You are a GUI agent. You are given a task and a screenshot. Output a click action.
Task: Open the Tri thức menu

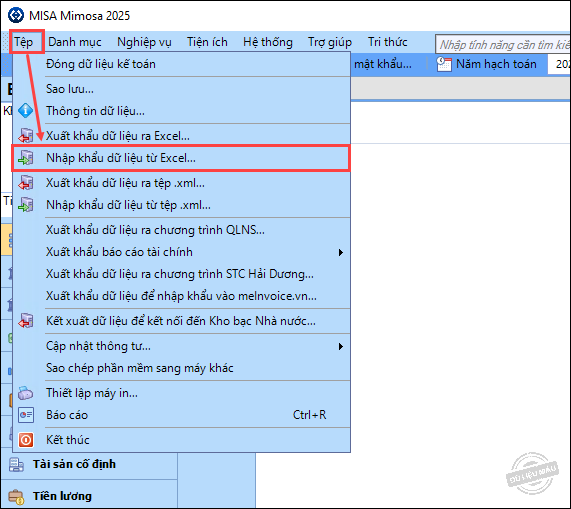click(387, 42)
